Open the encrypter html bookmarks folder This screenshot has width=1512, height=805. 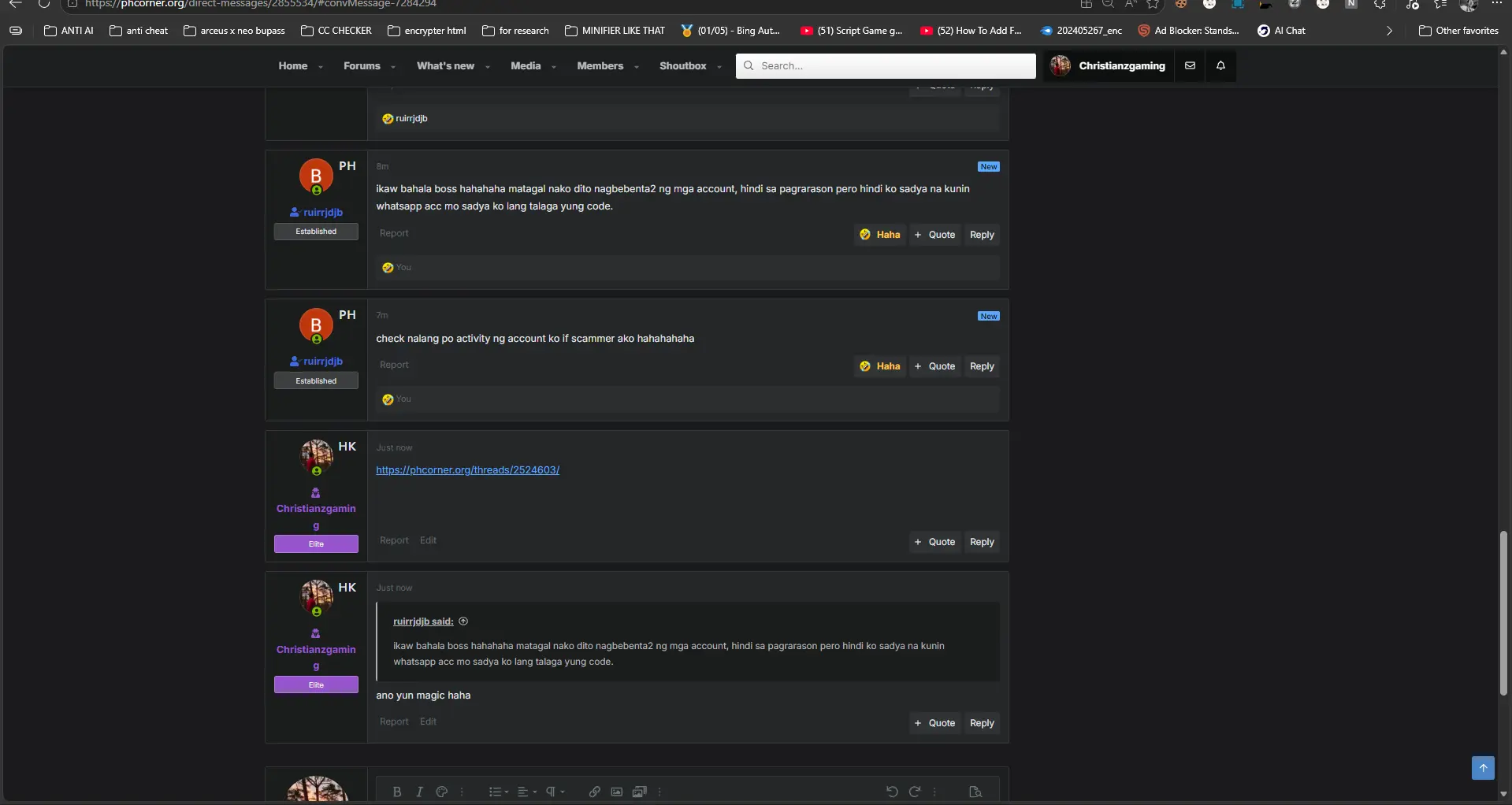[427, 31]
